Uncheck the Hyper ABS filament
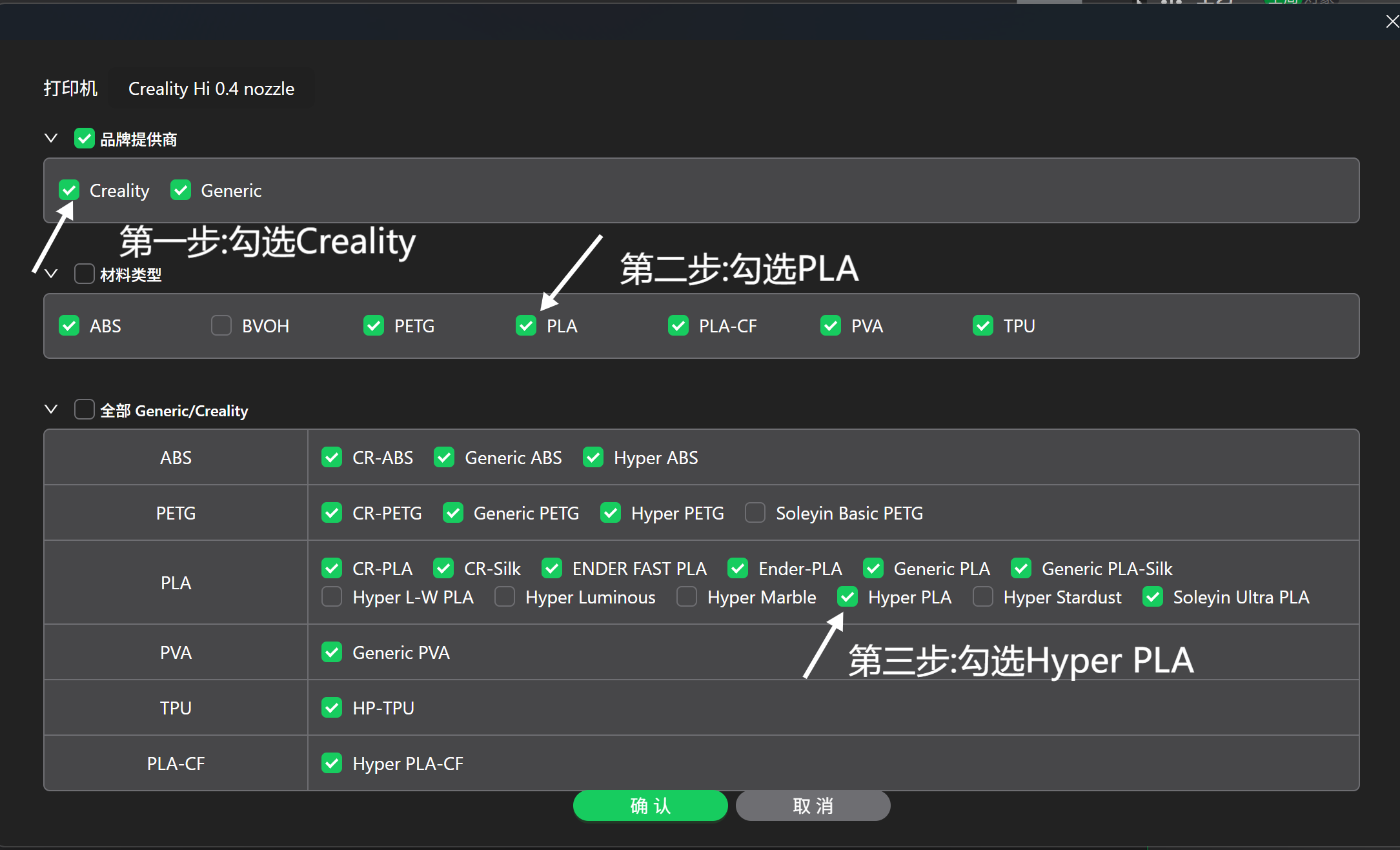The width and height of the screenshot is (1400, 850). (x=593, y=458)
